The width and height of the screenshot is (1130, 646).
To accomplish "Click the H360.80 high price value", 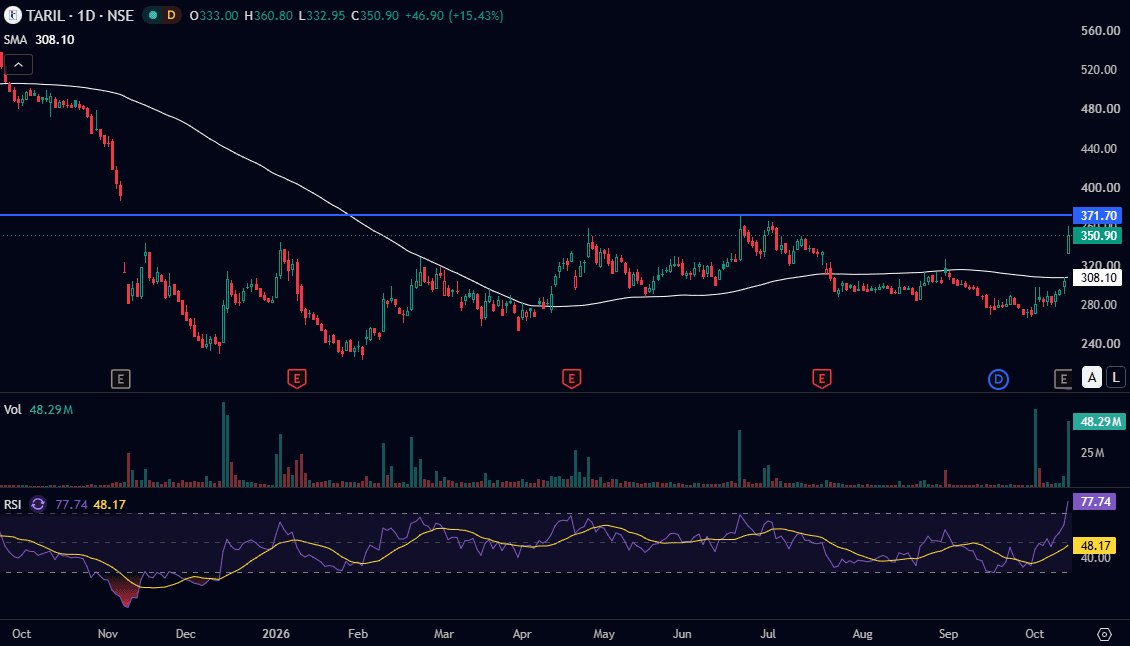I will 268,15.
